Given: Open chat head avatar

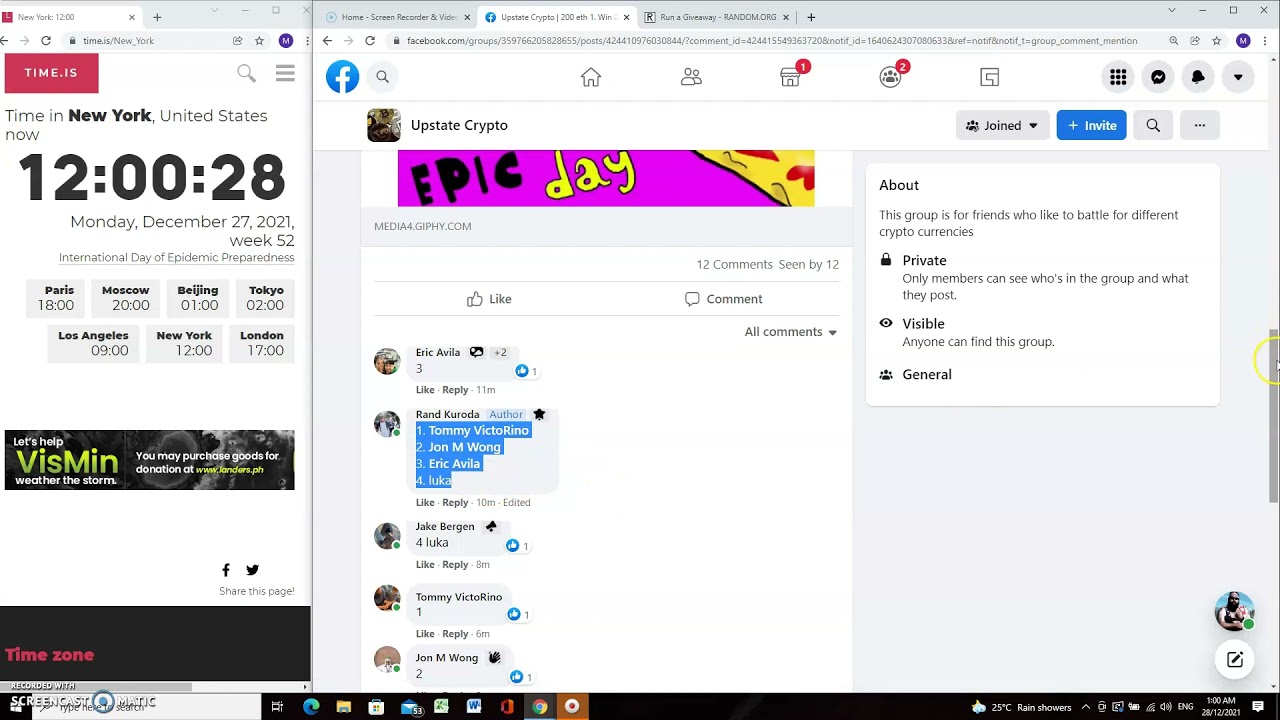Looking at the screenshot, I should 1234,612.
